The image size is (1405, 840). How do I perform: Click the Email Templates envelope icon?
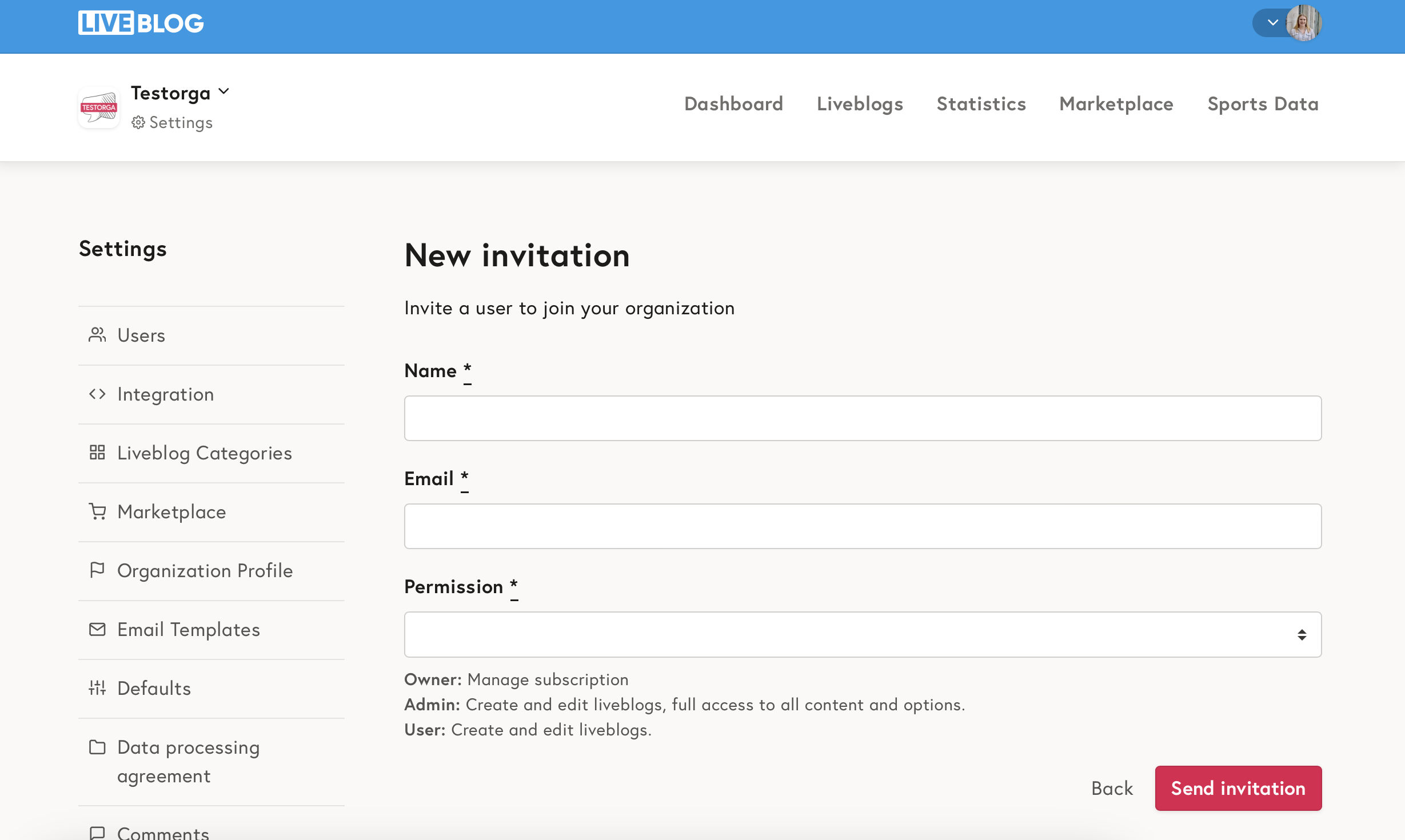click(x=97, y=629)
